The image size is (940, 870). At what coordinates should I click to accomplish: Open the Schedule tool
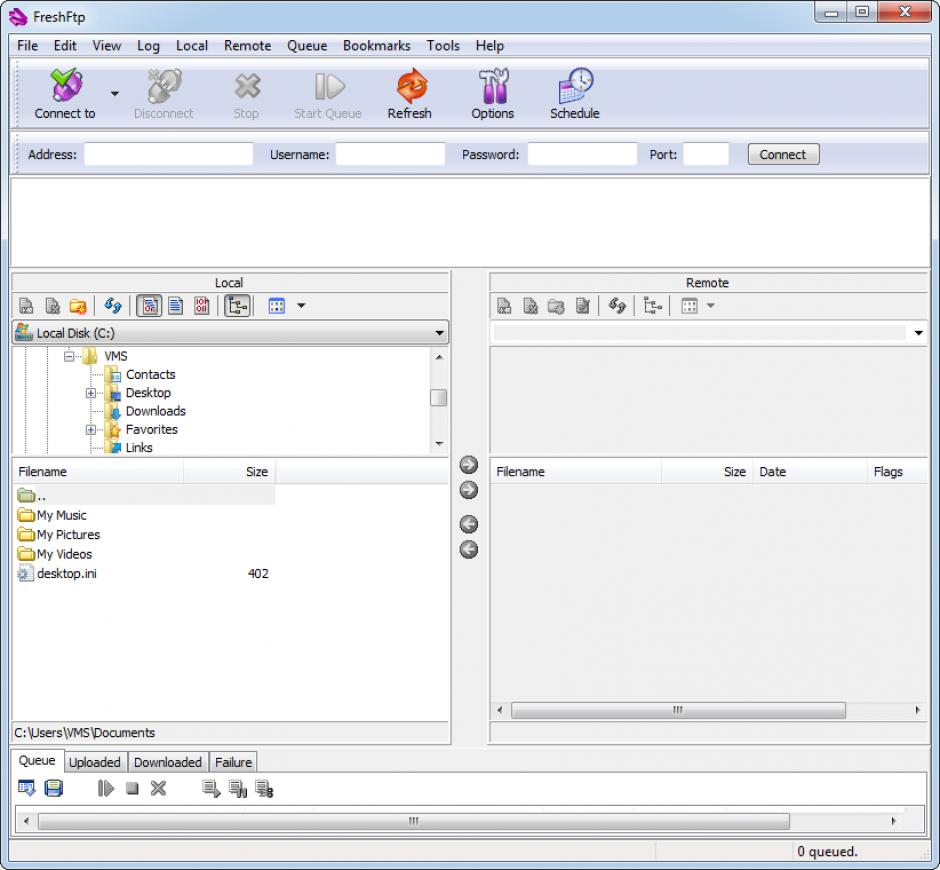[575, 94]
